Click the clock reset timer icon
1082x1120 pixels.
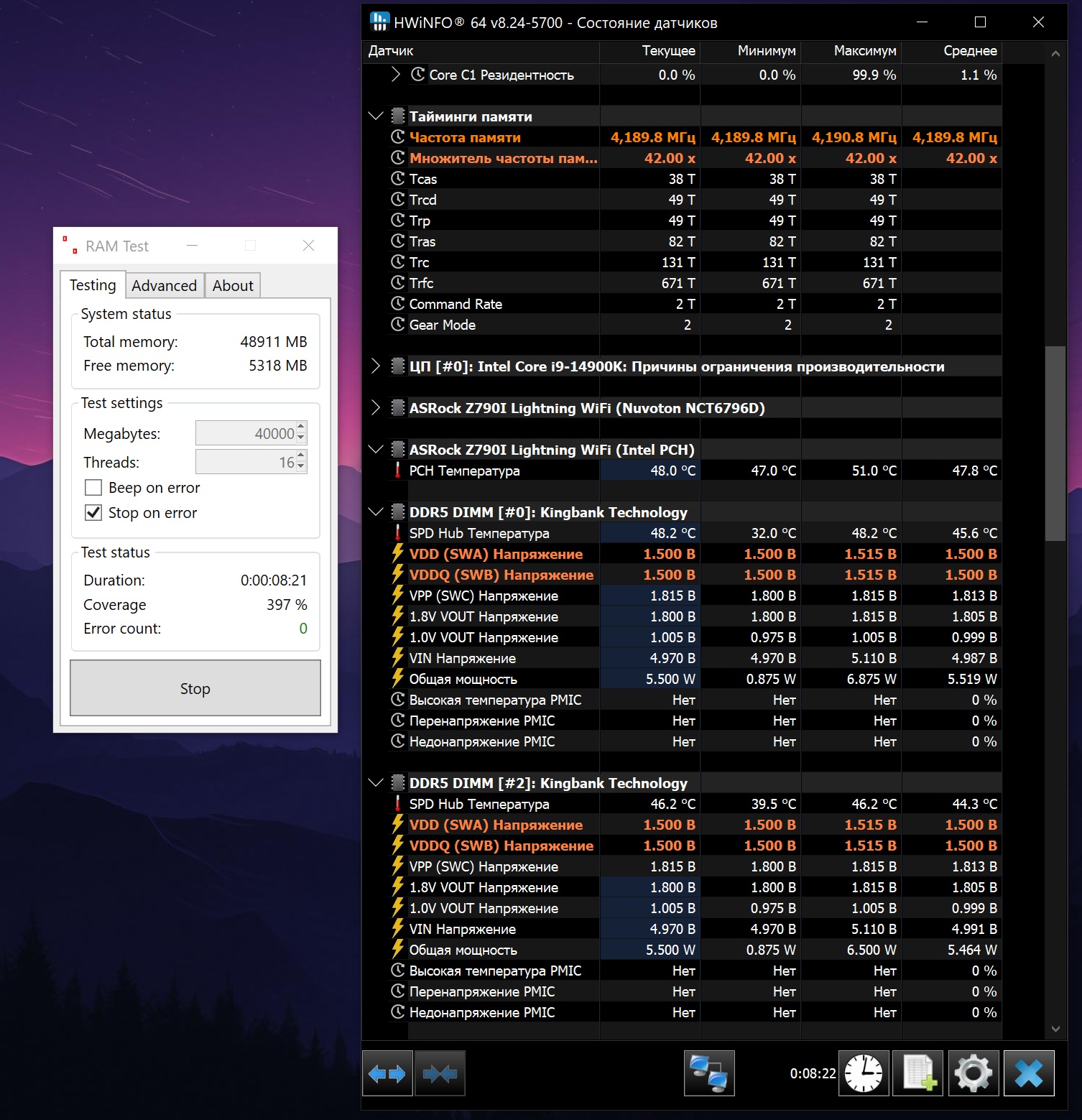(864, 1073)
